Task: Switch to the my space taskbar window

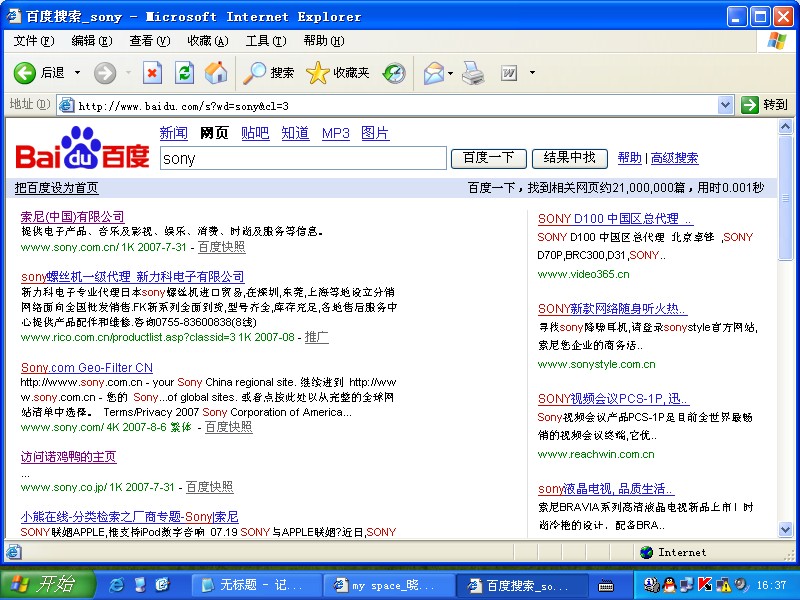Action: pyautogui.click(x=388, y=585)
